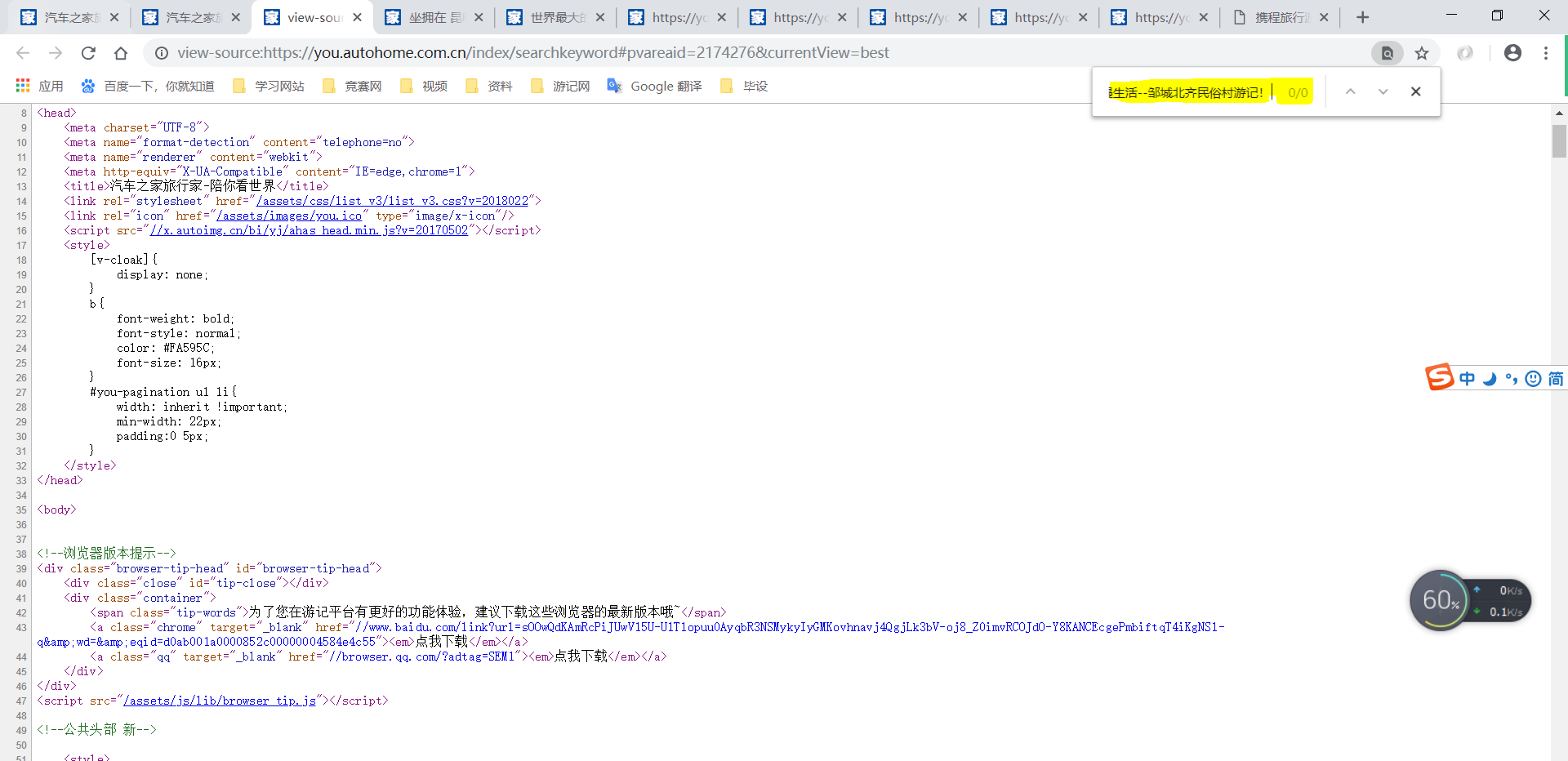Click the address bar URL
The image size is (1568, 761).
533,53
